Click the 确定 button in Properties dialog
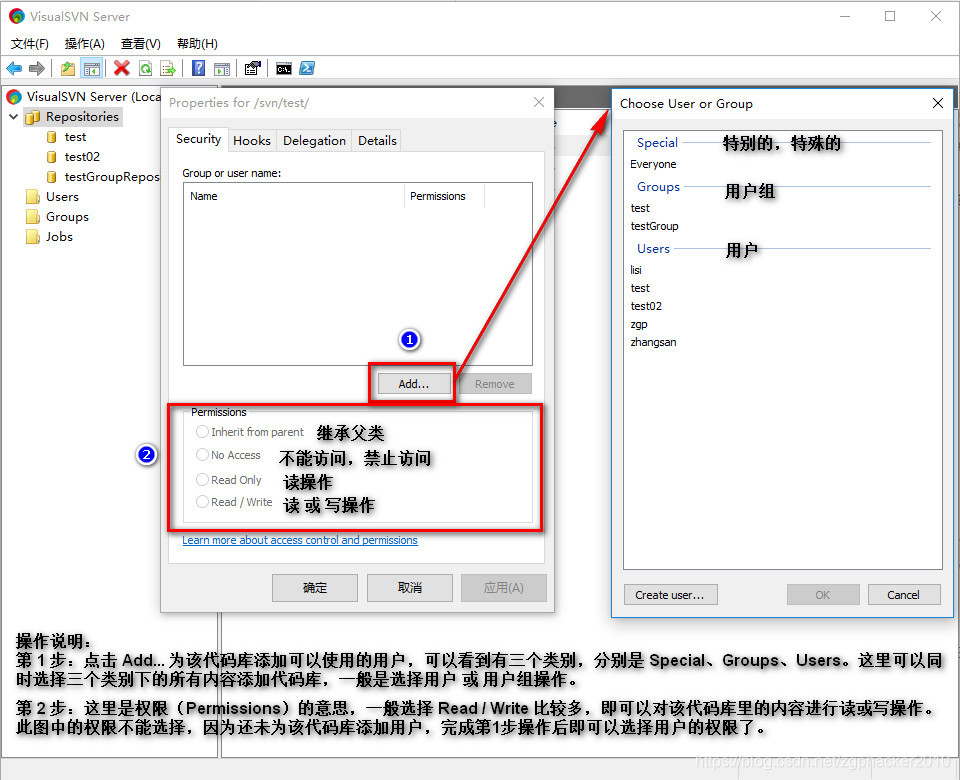Screen dimensions: 960x780 point(315,588)
